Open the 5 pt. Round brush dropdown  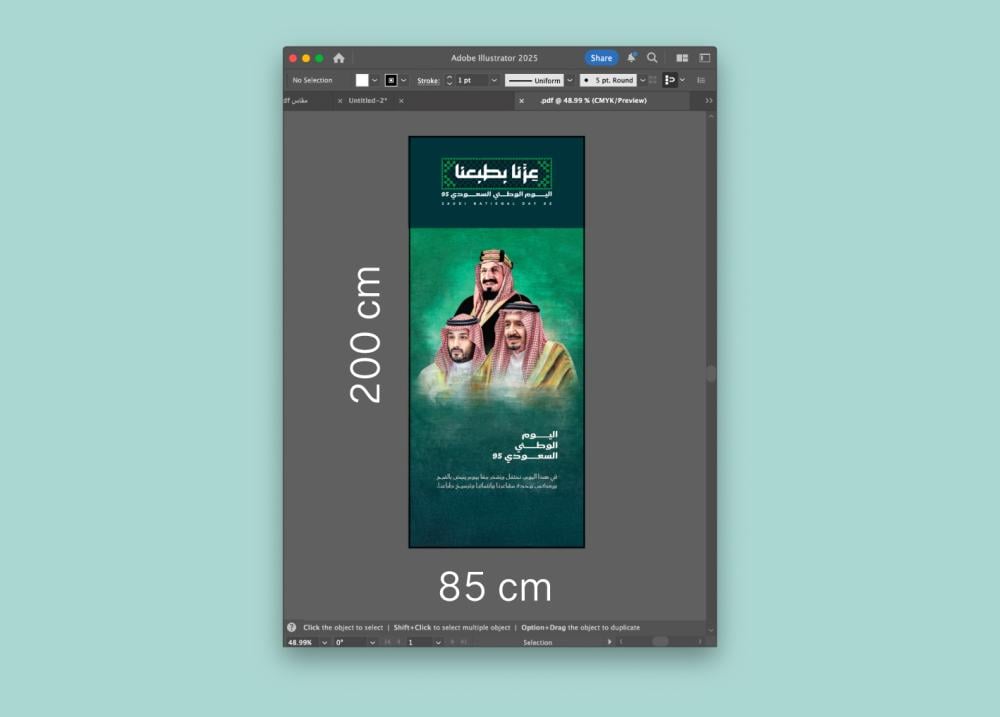[642, 80]
